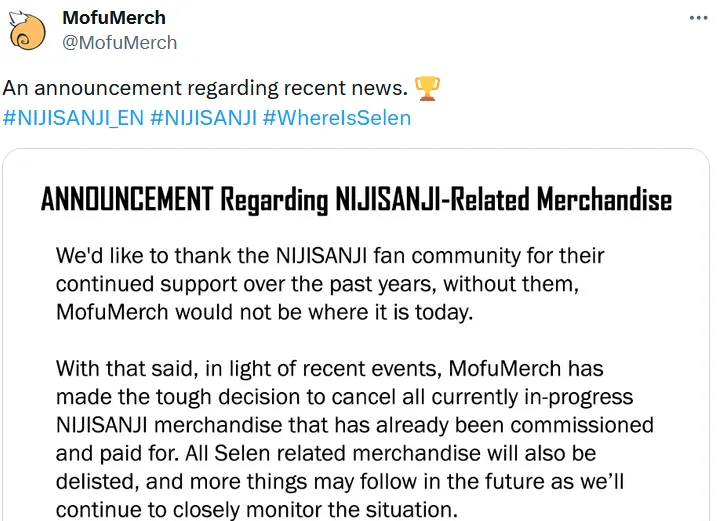Click the word ANNOUNCEMENT in the image heading
This screenshot has width=718, height=521.
[x=127, y=200]
